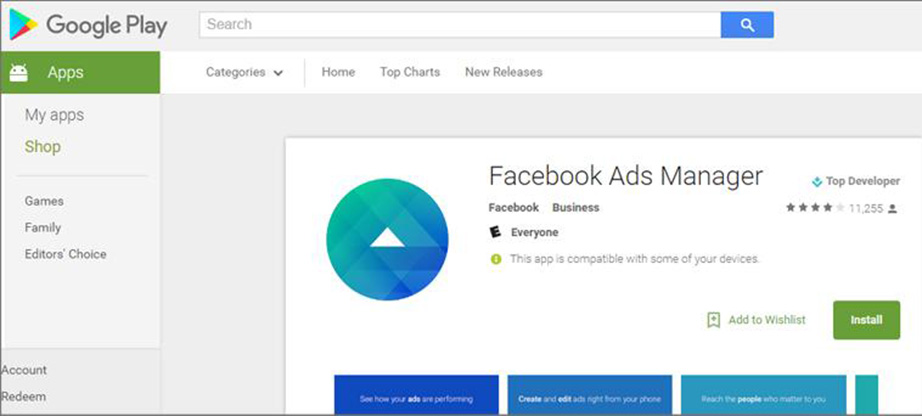Select the Apps section header
922x416 pixels.
tap(80, 72)
